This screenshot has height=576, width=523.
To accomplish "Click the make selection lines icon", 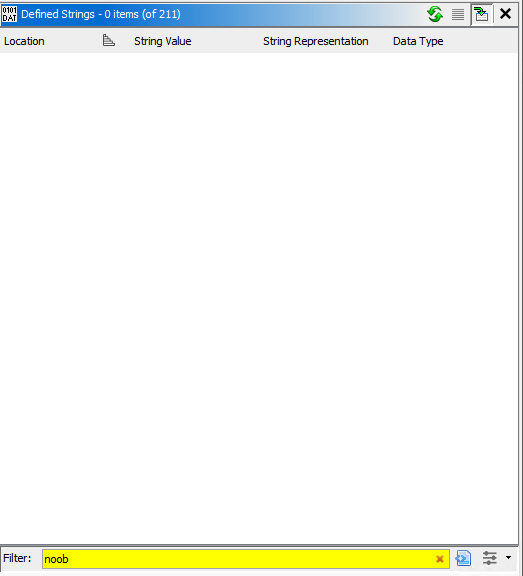I will 458,15.
